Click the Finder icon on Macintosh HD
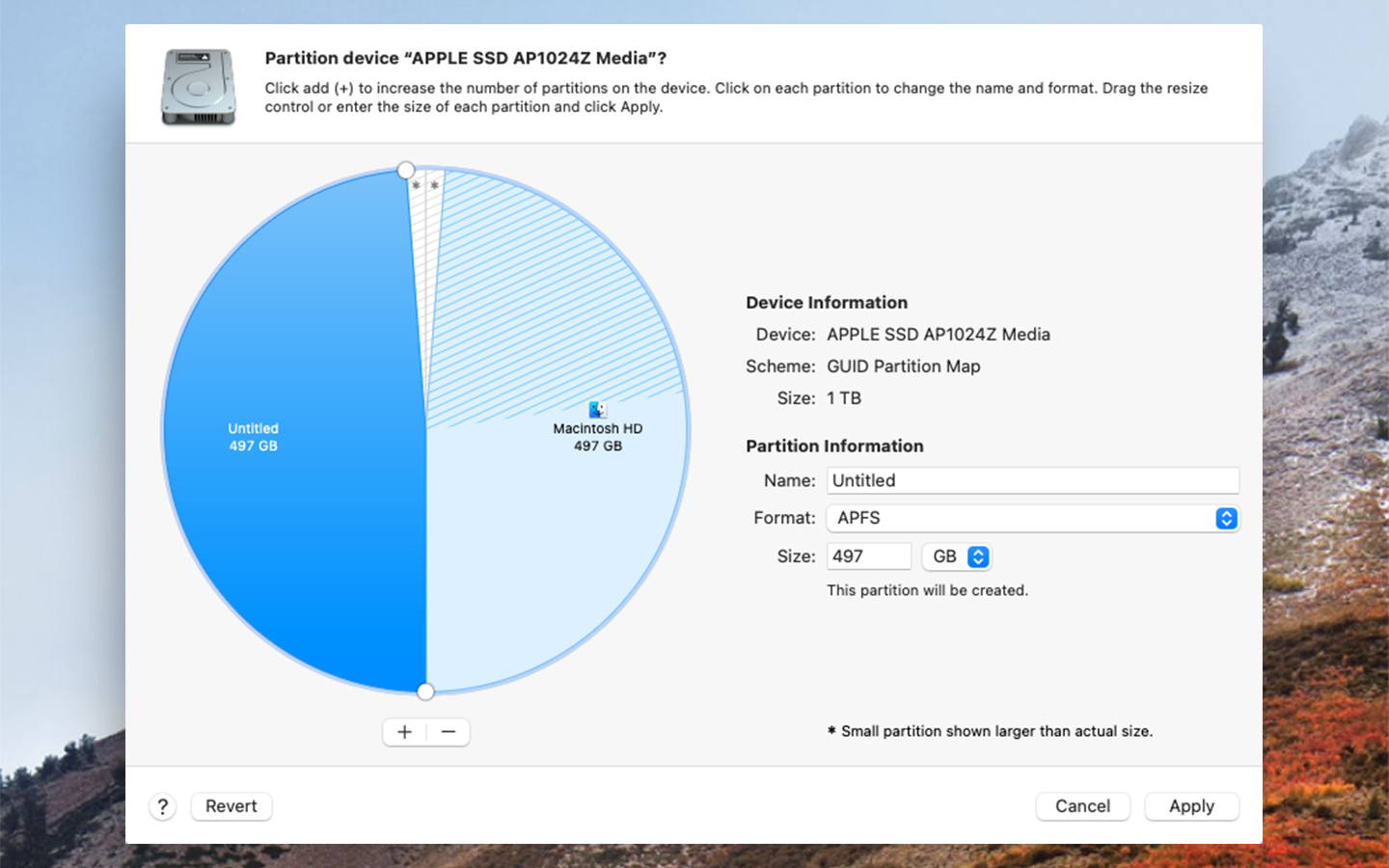The height and width of the screenshot is (868, 1389). click(597, 409)
